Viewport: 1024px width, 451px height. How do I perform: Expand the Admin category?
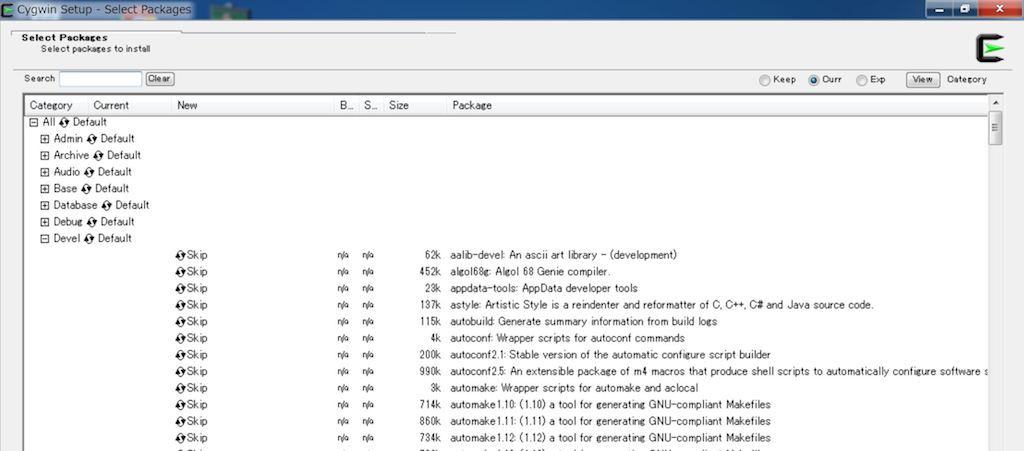(x=44, y=139)
